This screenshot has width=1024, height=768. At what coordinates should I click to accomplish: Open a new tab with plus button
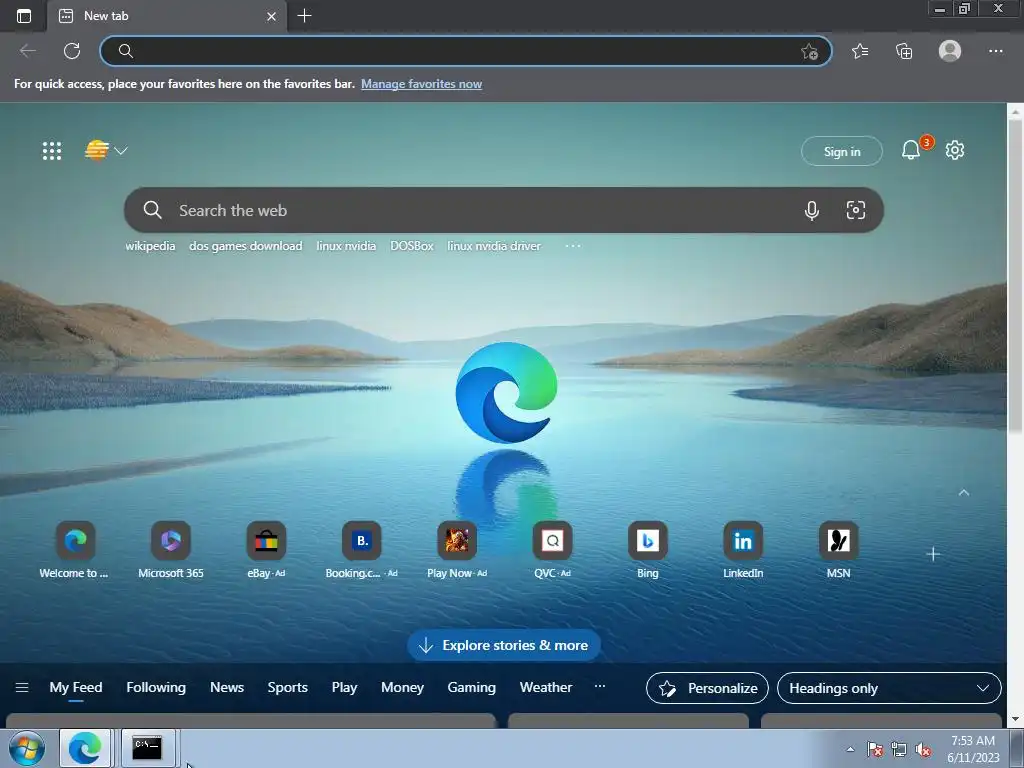click(304, 16)
